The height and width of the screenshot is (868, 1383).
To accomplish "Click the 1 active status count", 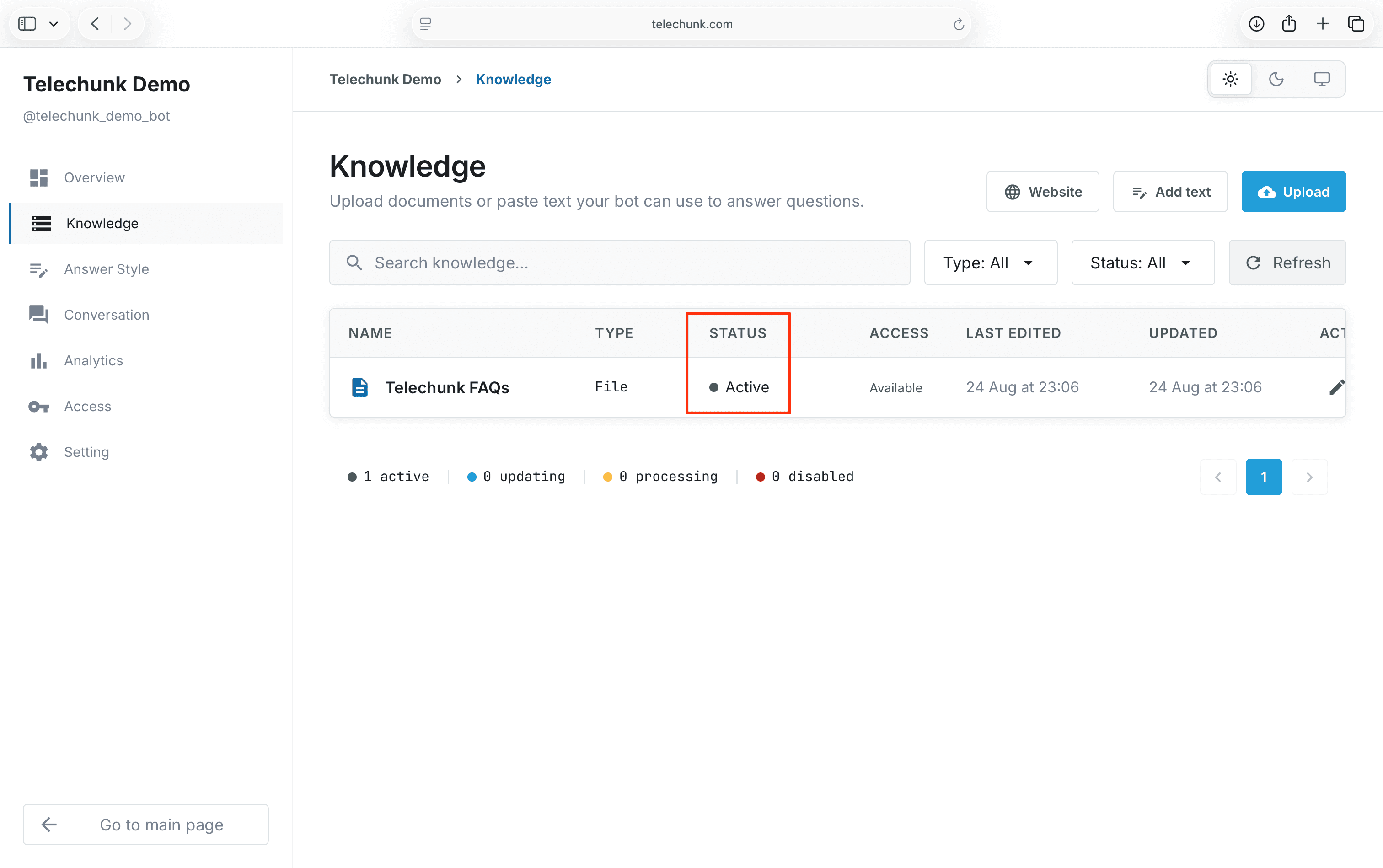I will coord(388,477).
